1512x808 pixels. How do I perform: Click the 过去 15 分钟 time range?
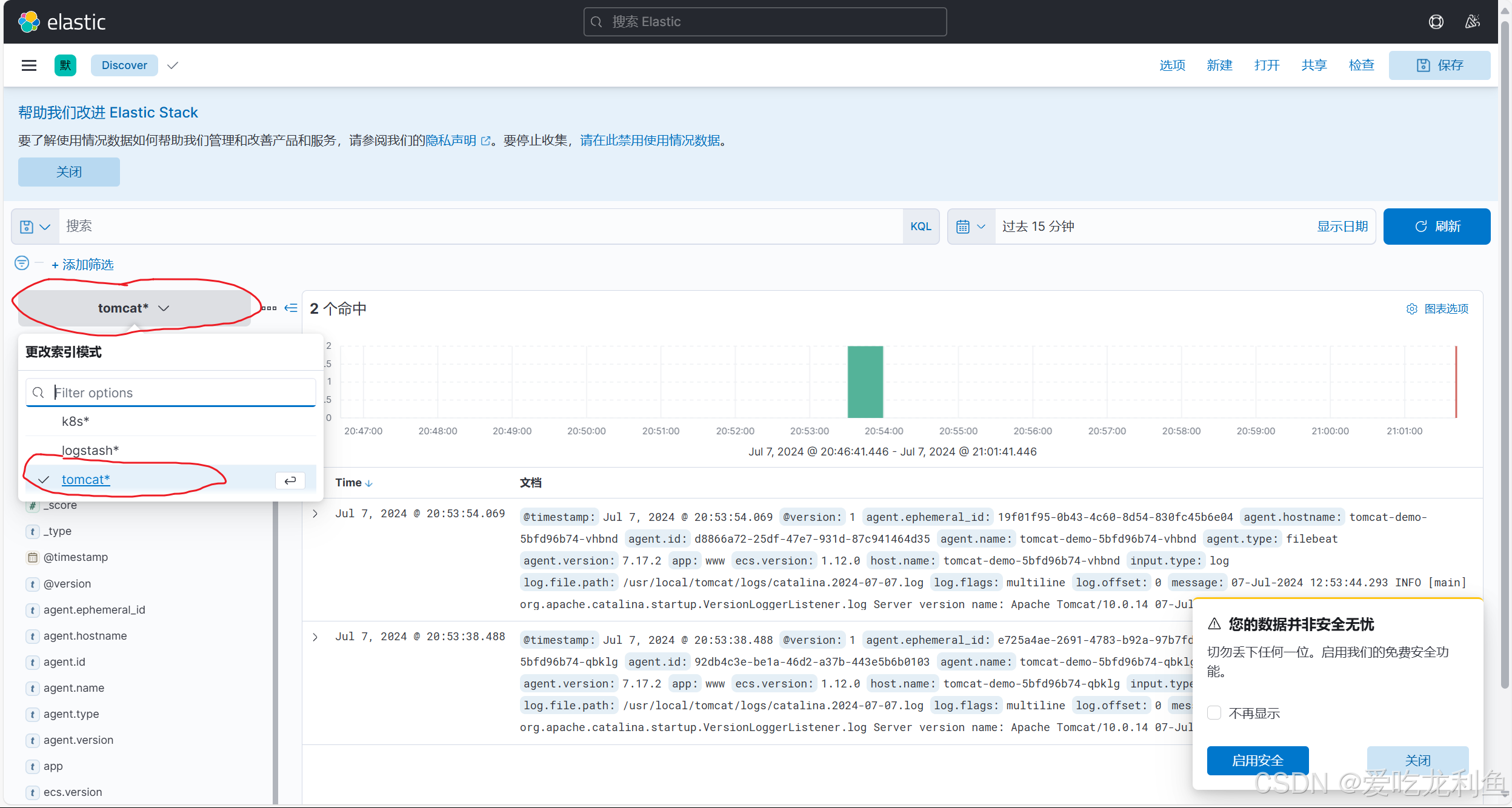point(1038,227)
